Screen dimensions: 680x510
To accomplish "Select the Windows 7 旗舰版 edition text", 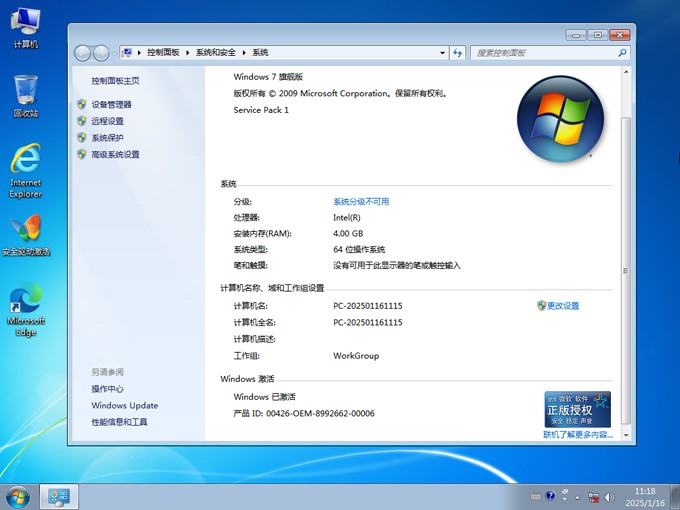I will 268,77.
